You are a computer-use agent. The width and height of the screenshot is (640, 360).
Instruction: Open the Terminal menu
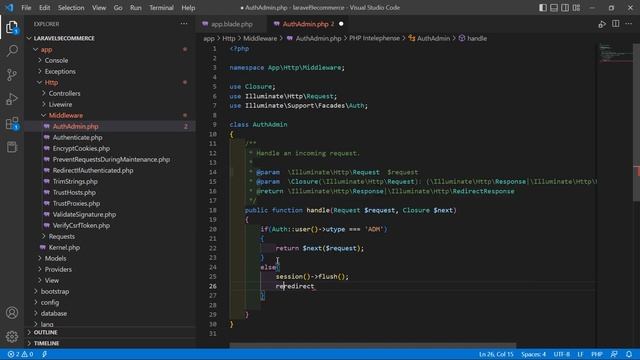tap(161, 8)
